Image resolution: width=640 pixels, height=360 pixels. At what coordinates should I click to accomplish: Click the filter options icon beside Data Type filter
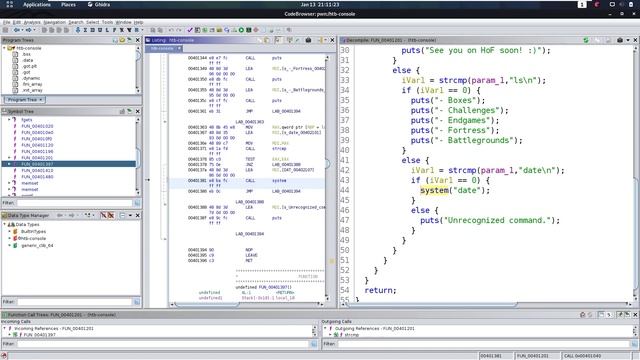point(137,302)
